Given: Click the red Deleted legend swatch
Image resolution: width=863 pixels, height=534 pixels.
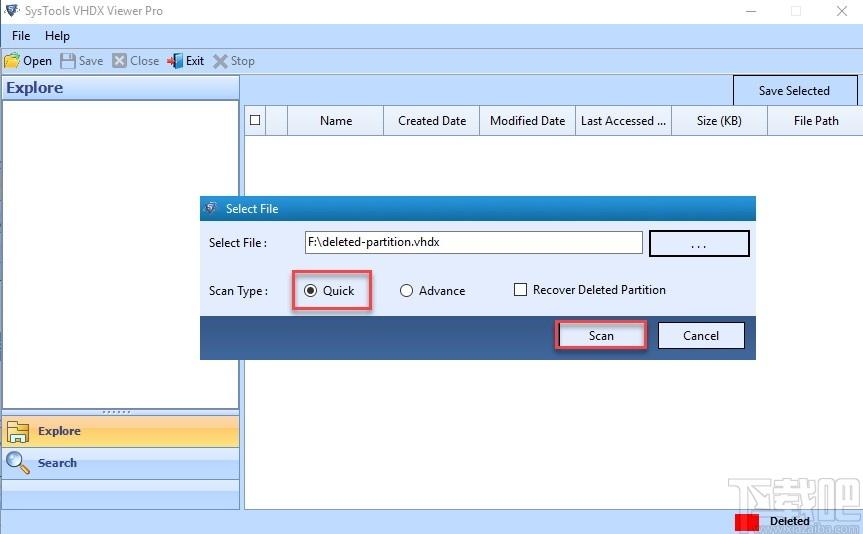Looking at the screenshot, I should coord(747,521).
